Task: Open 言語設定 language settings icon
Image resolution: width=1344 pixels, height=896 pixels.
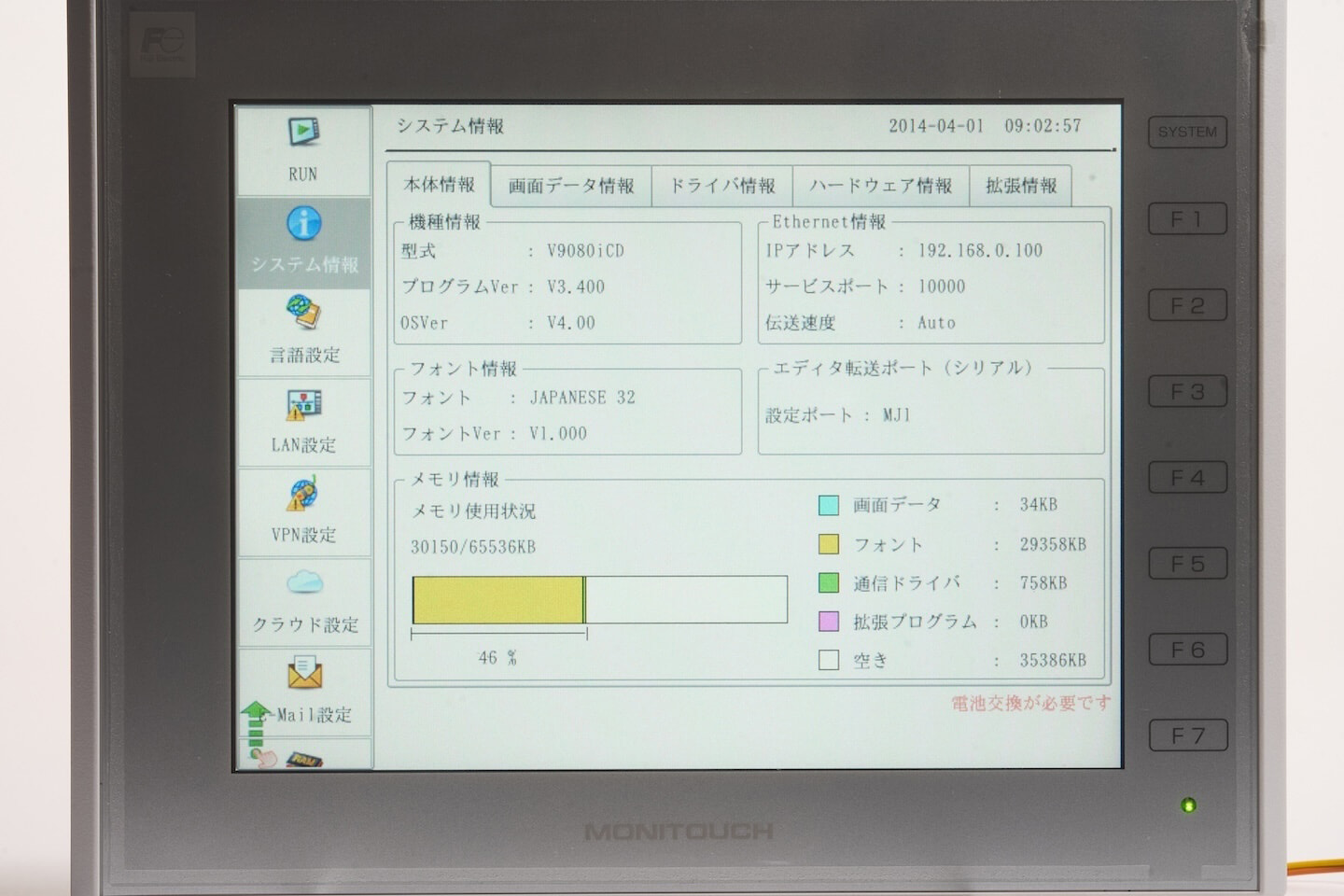Action: point(304,313)
